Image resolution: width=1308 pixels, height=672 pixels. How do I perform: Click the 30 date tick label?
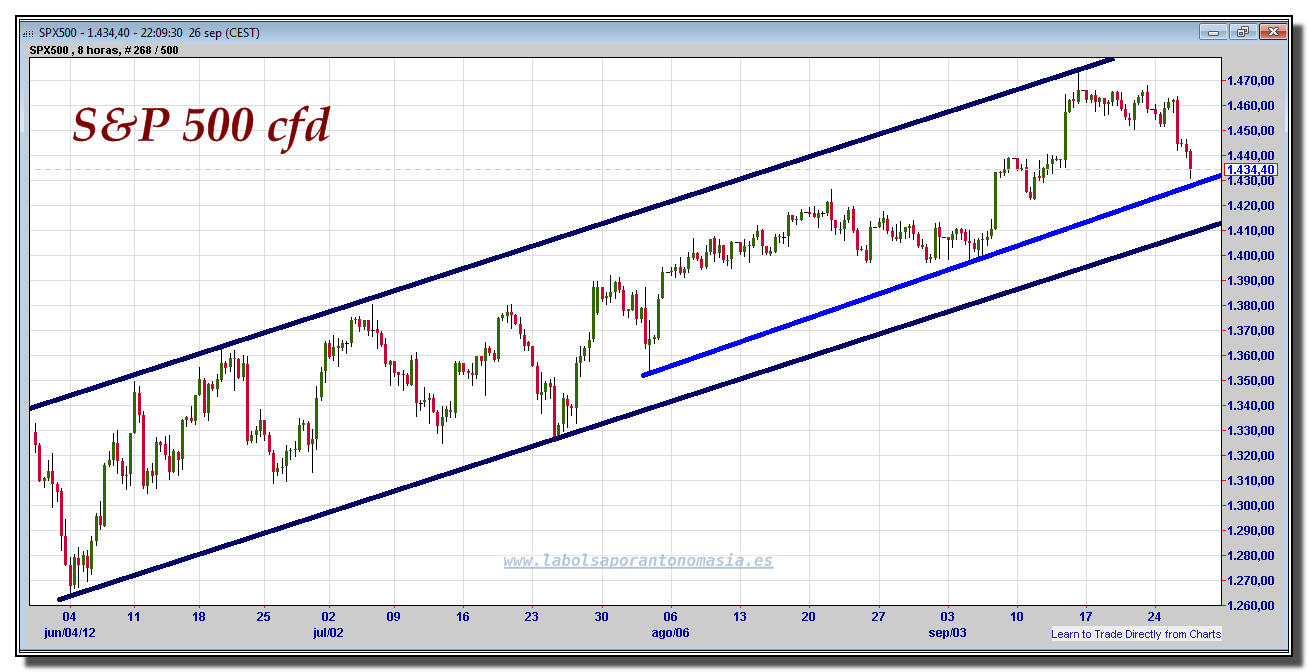pyautogui.click(x=601, y=616)
